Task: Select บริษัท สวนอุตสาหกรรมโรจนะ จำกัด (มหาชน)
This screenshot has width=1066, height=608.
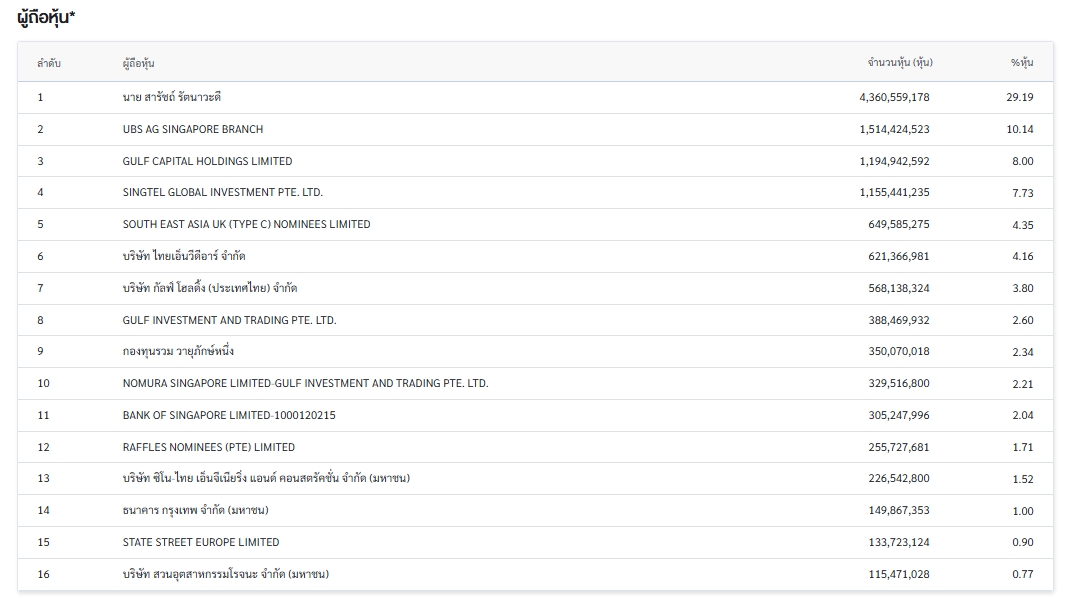Action: (x=226, y=575)
